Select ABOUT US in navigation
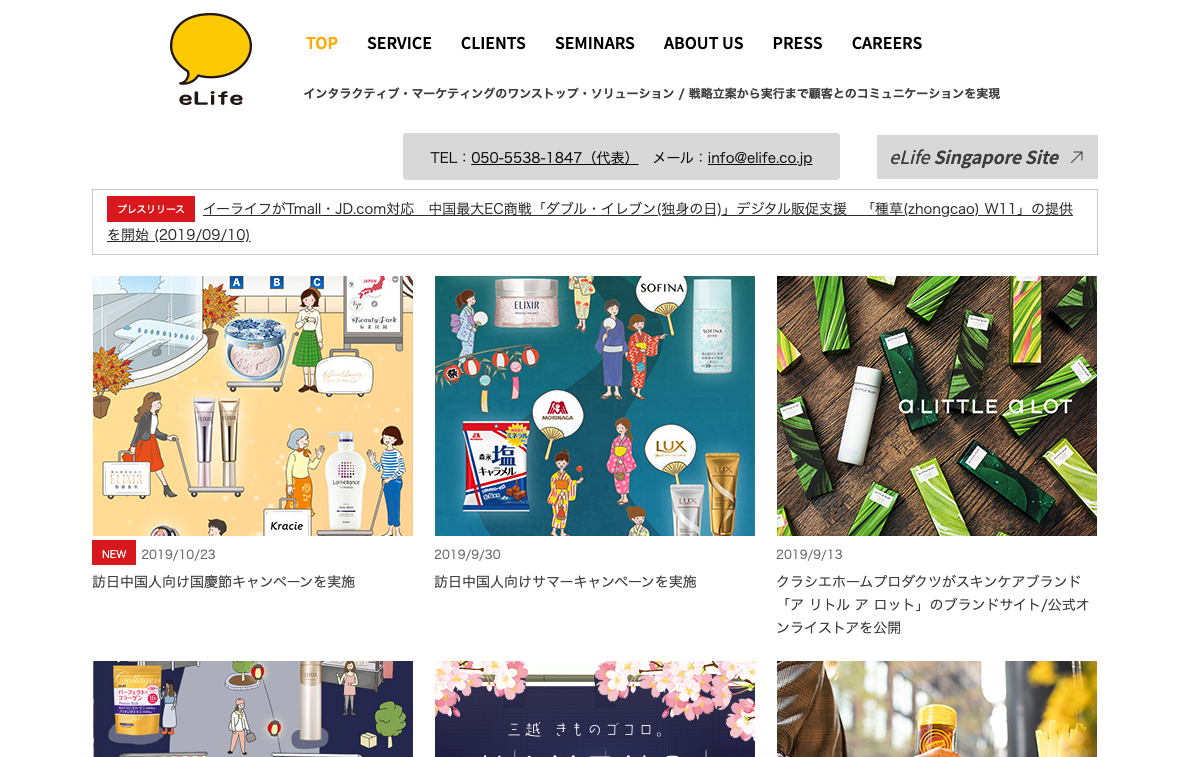 703,43
